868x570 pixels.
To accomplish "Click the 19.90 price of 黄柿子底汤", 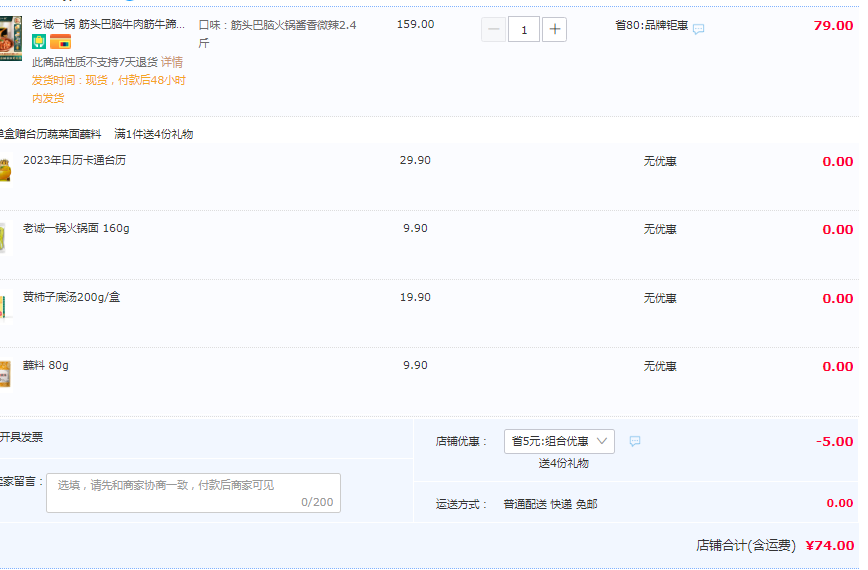I will click(415, 297).
